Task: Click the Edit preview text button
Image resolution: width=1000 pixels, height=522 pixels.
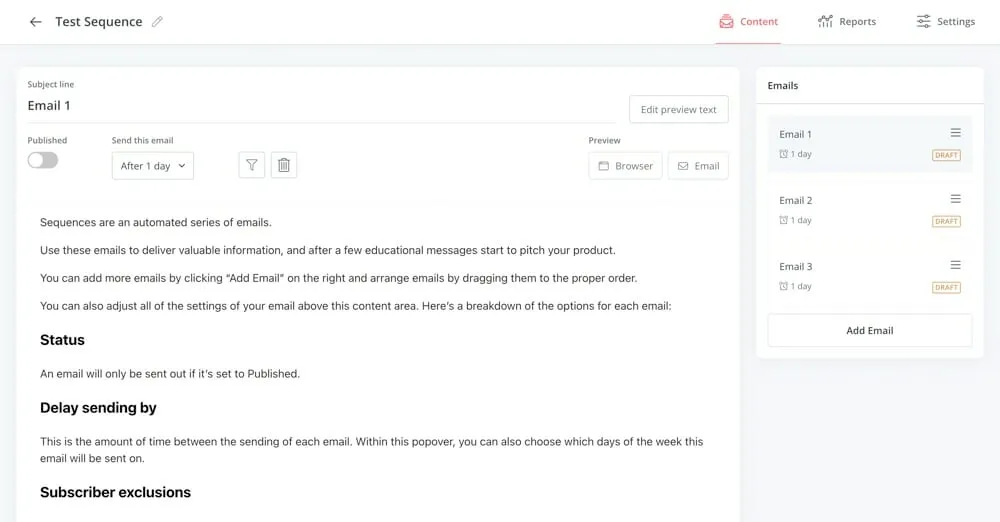Action: pyautogui.click(x=678, y=110)
